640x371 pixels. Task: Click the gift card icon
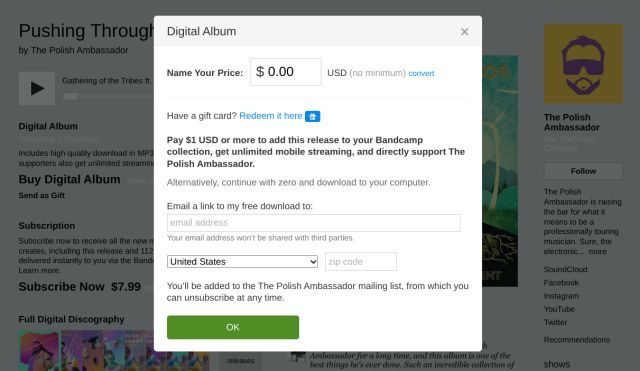point(312,116)
